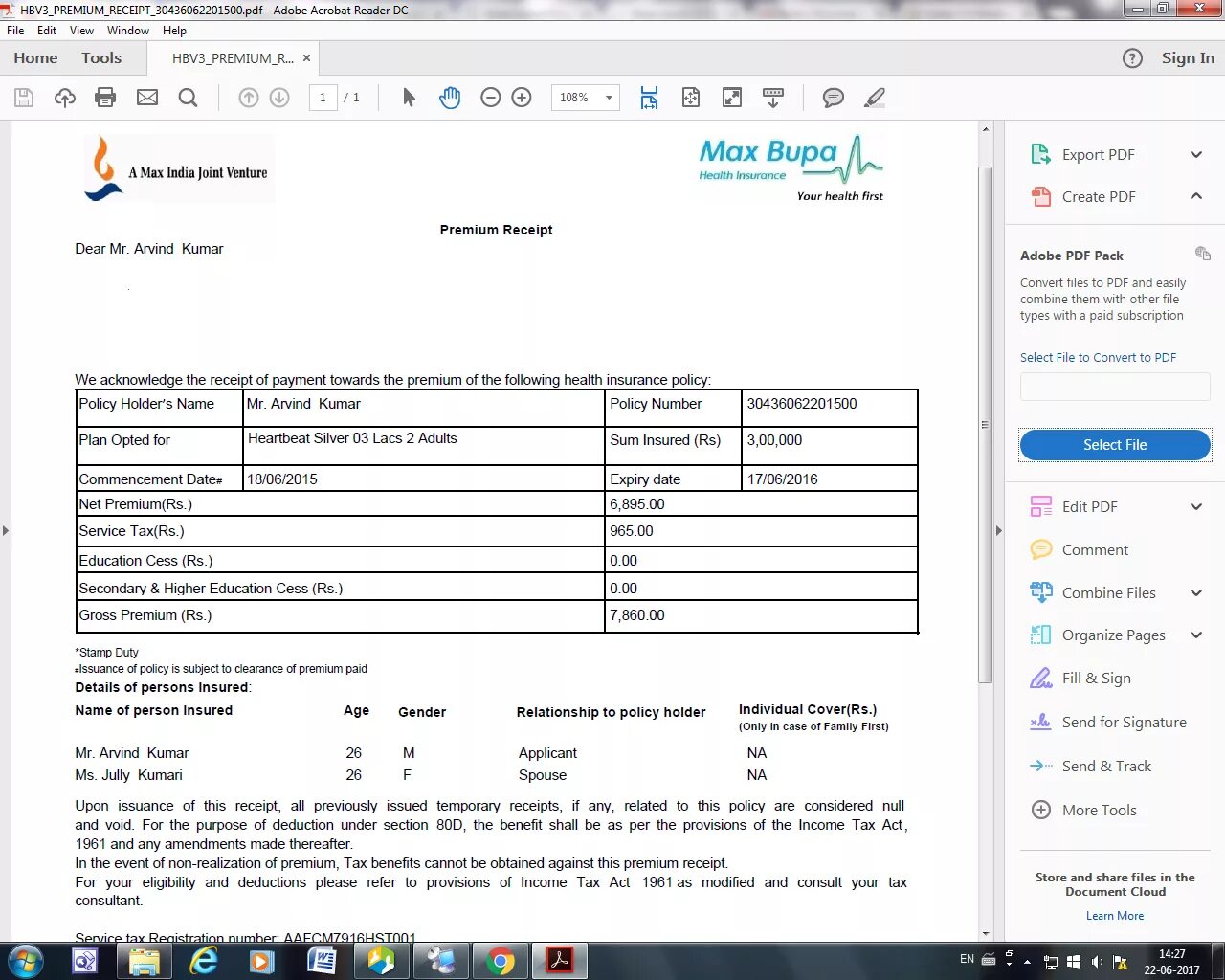The image size is (1225, 980).
Task: Switch to the Tools tab
Action: (101, 58)
